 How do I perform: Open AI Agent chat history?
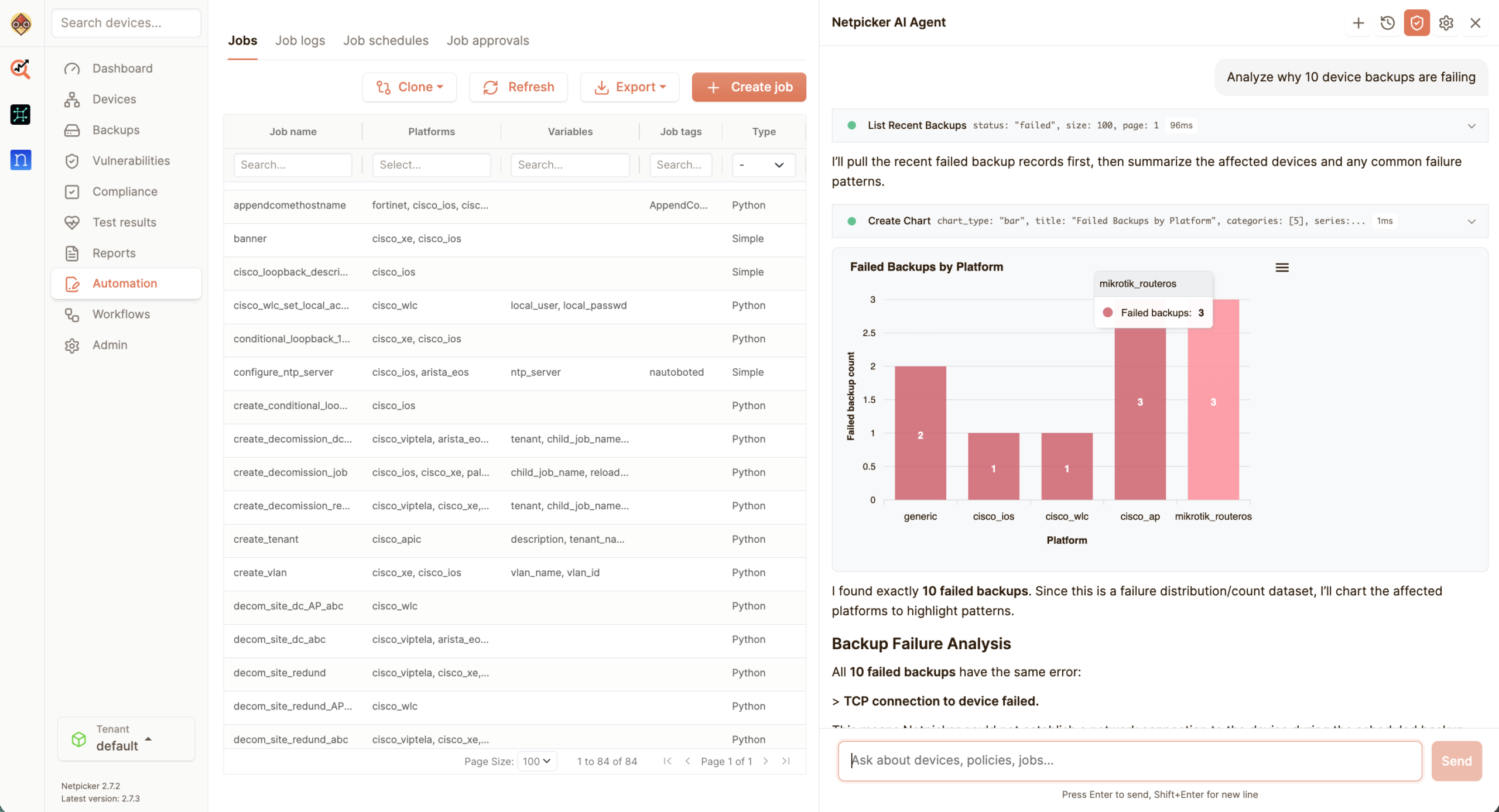coord(1388,23)
